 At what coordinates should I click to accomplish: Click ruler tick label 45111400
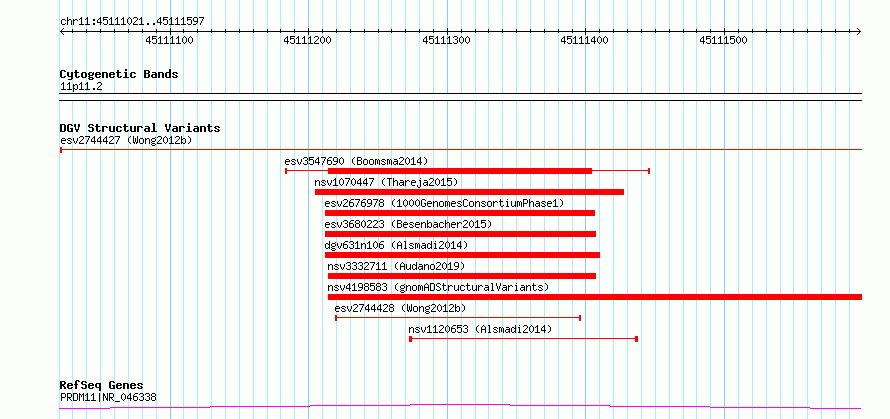(584, 40)
